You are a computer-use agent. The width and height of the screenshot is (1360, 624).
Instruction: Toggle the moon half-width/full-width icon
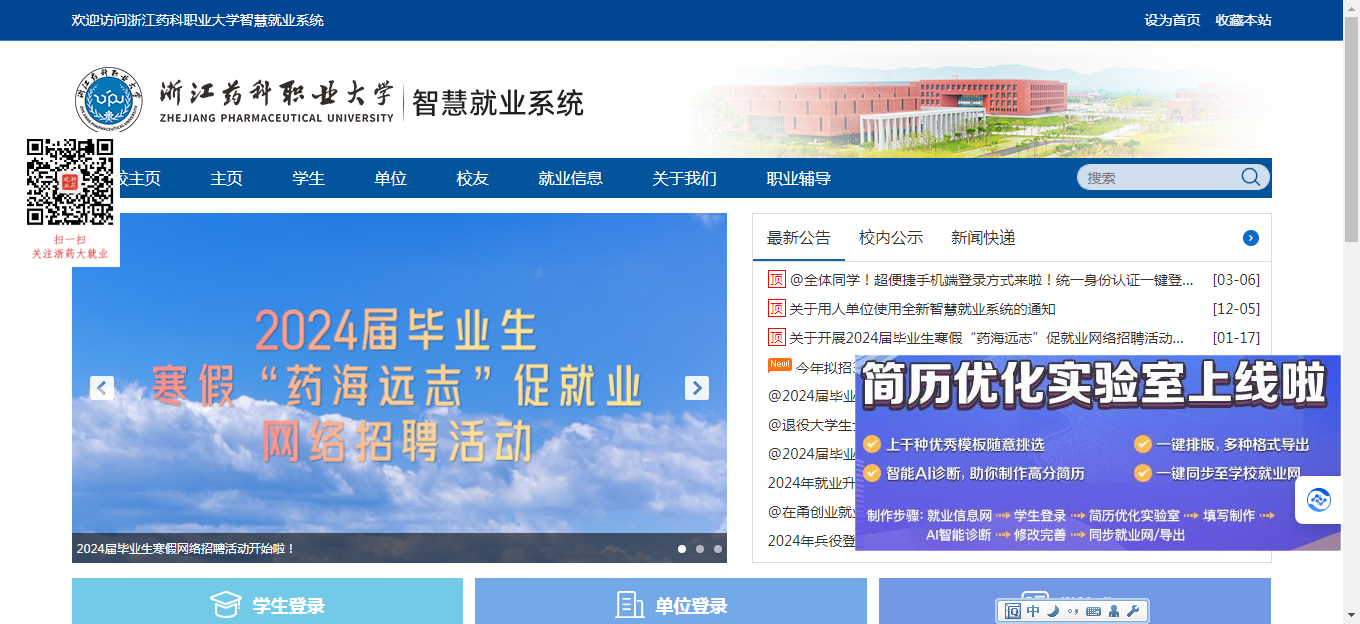[x=1052, y=611]
